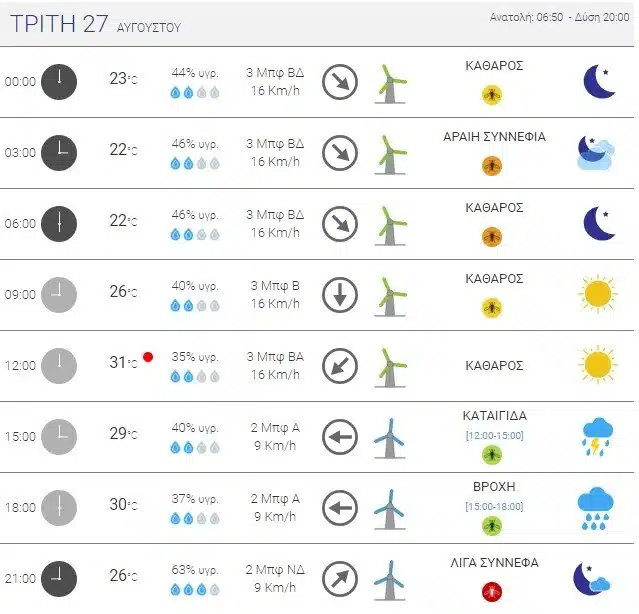Click the gray clock icon at 18:00

59,508
